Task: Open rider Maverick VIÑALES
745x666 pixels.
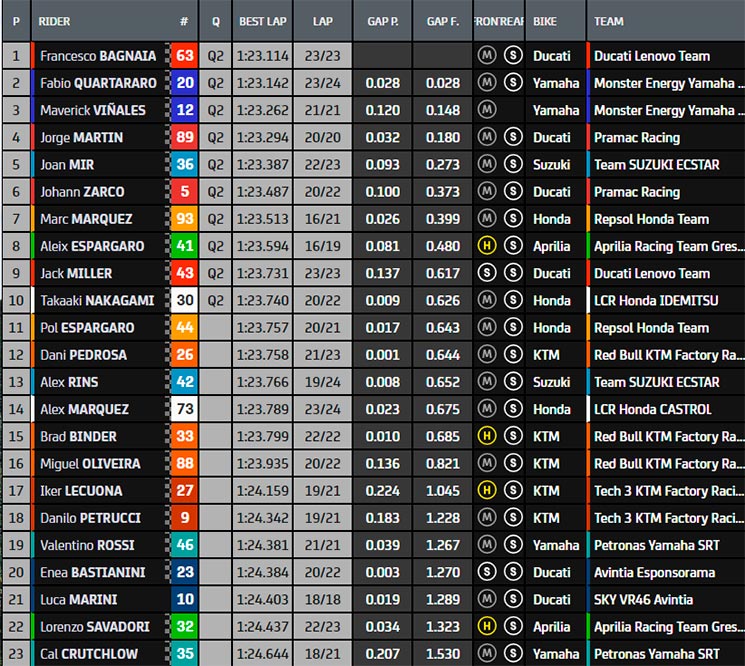Action: 93,110
